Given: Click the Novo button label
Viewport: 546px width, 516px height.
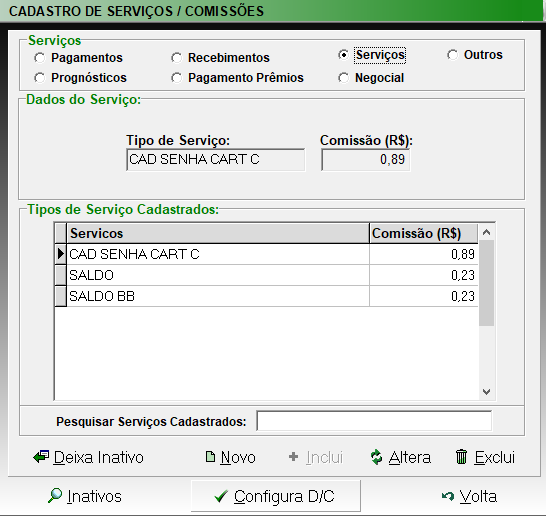Looking at the screenshot, I should [238, 457].
